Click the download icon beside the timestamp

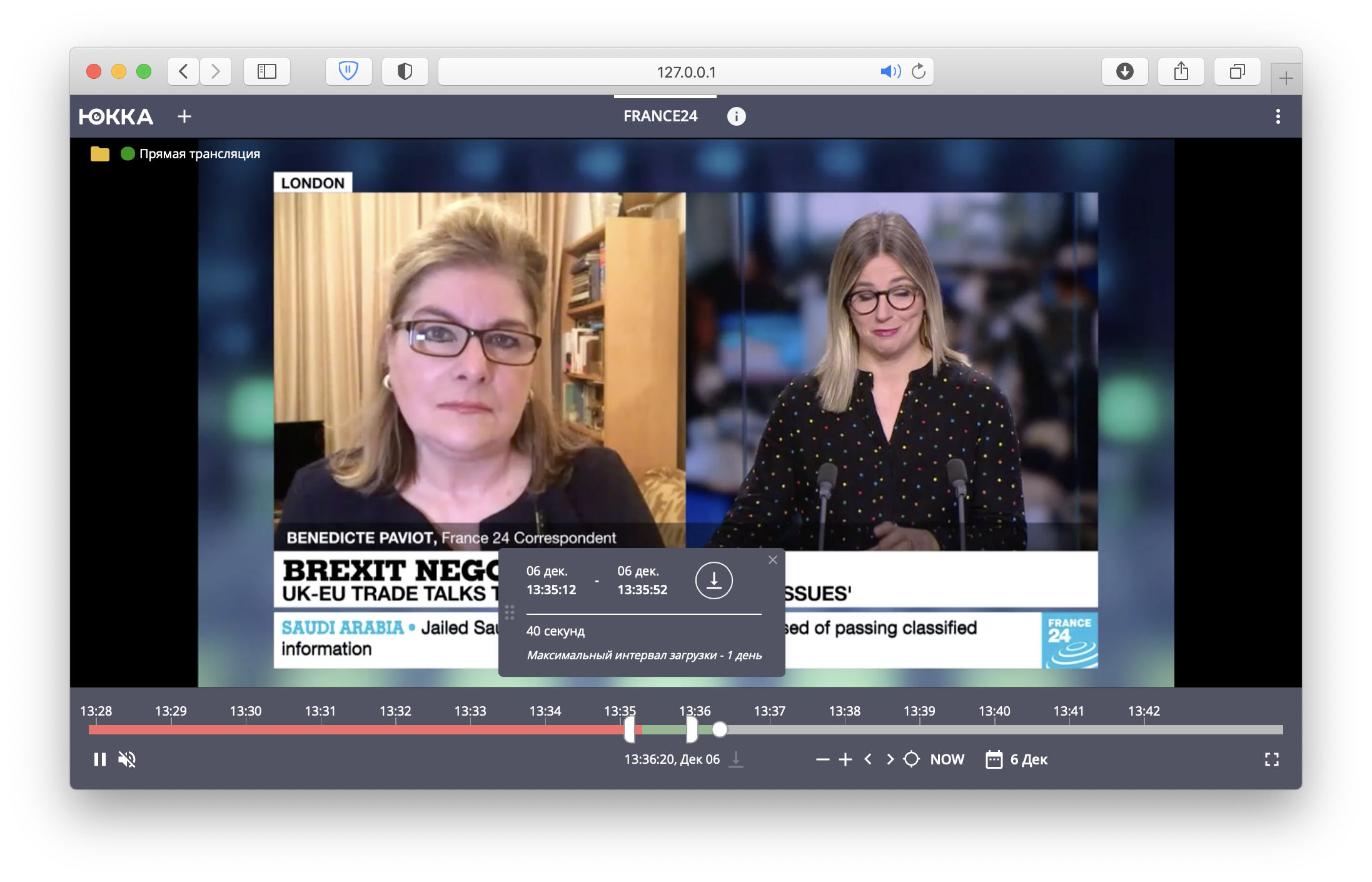pos(737,759)
